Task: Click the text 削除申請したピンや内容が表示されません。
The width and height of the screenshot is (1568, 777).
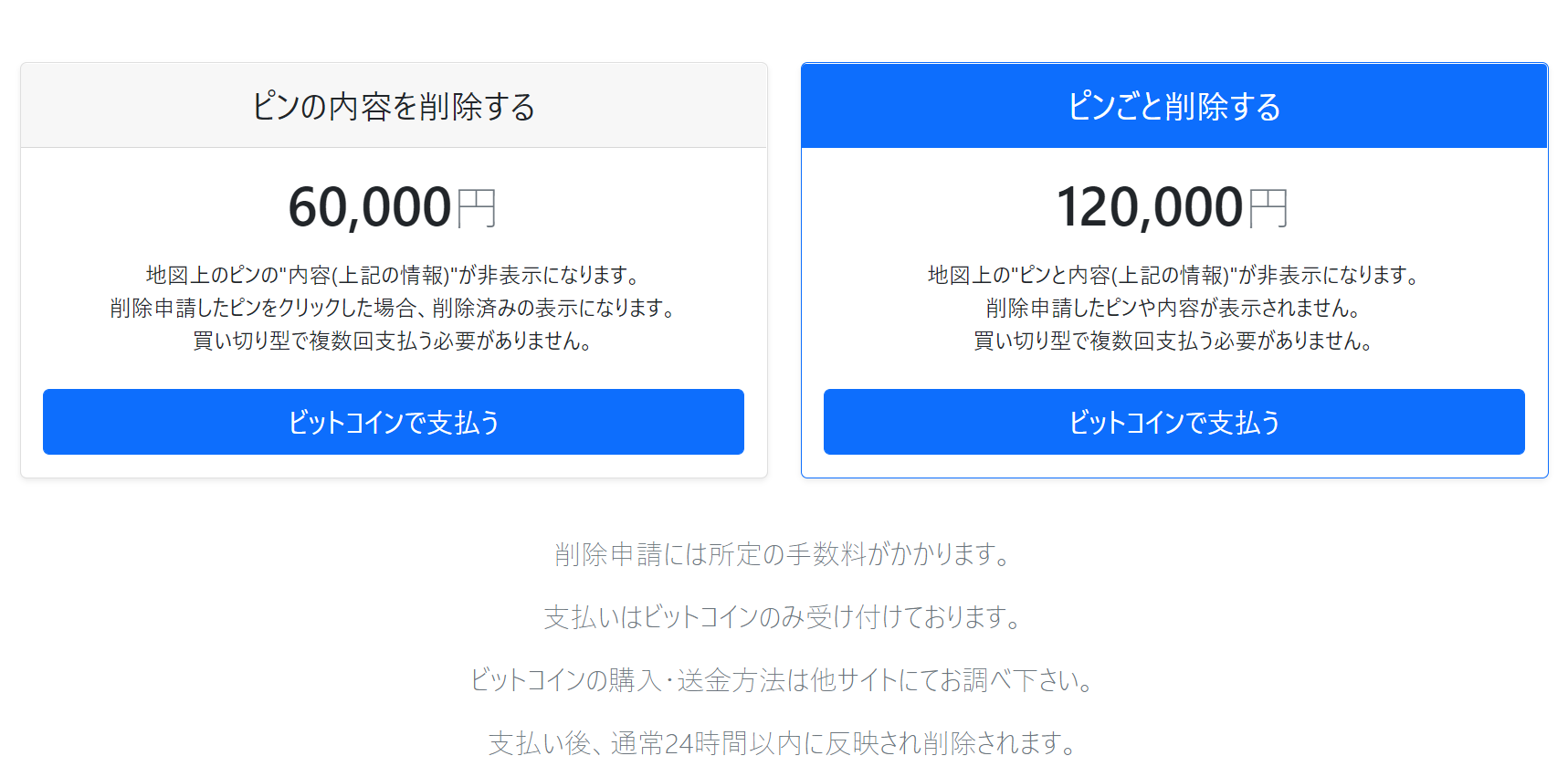Action: pyautogui.click(x=1174, y=308)
